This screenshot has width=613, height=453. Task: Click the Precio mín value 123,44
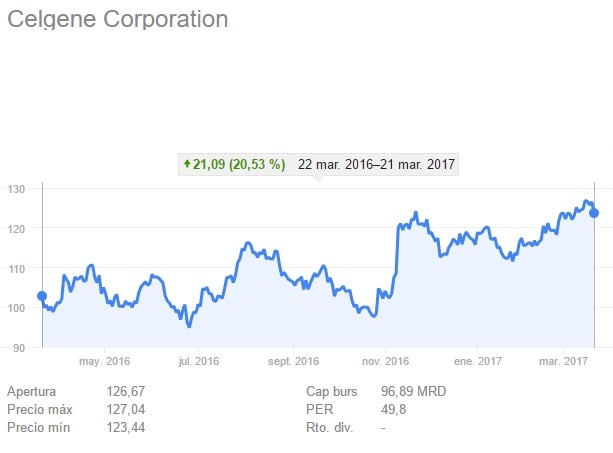click(126, 427)
